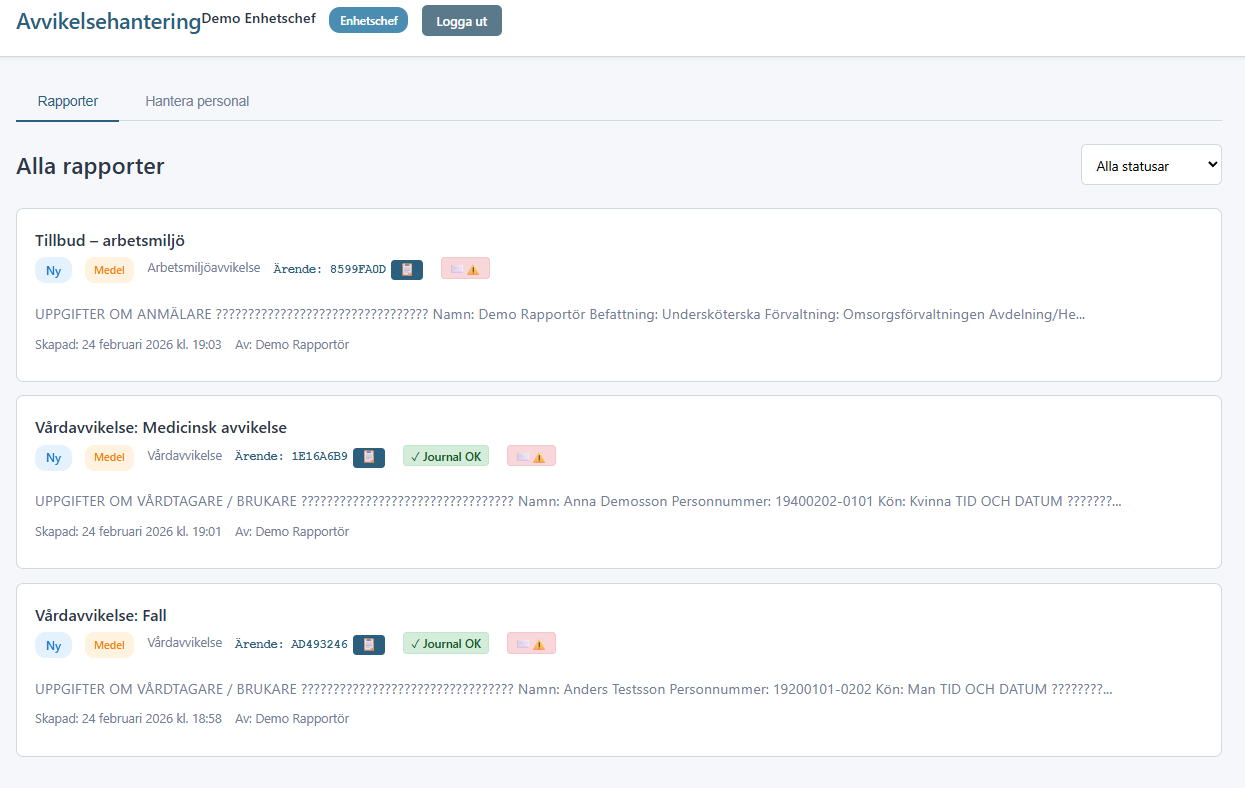Click the Demo Enhetschef user name
The width and height of the screenshot is (1245, 788).
click(x=259, y=18)
